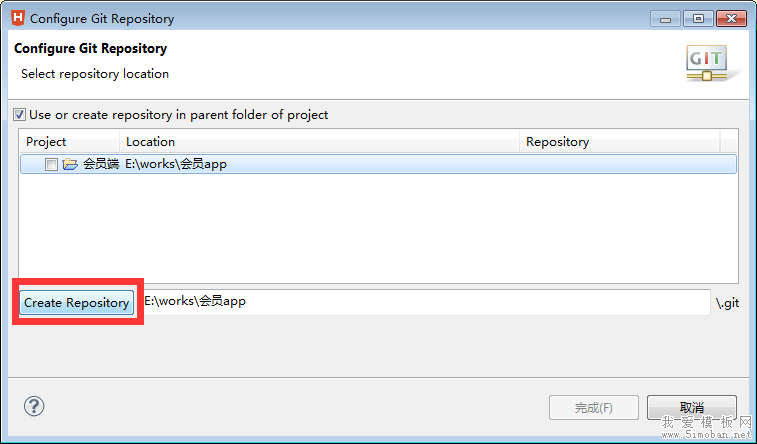Click the 完成(F) finish button

593,408
